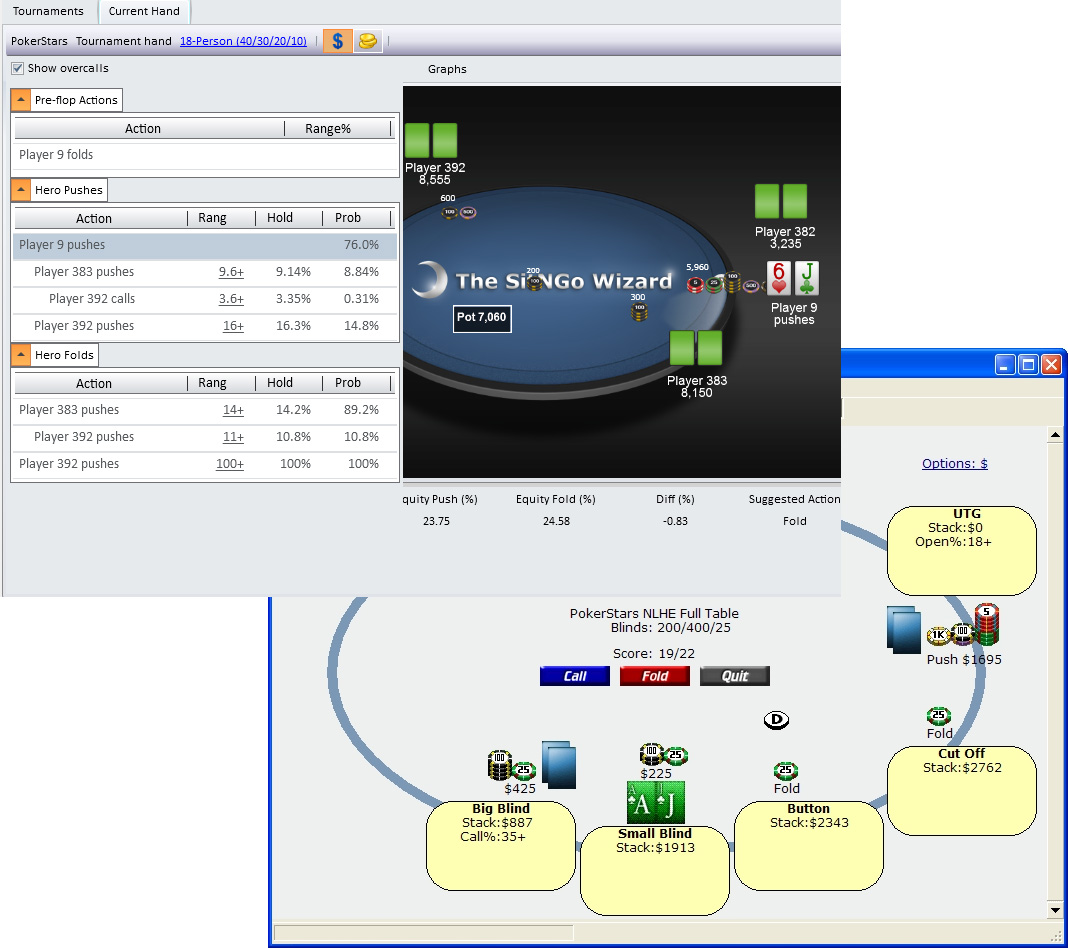Click the Button's folded 25 ante chip

click(785, 770)
